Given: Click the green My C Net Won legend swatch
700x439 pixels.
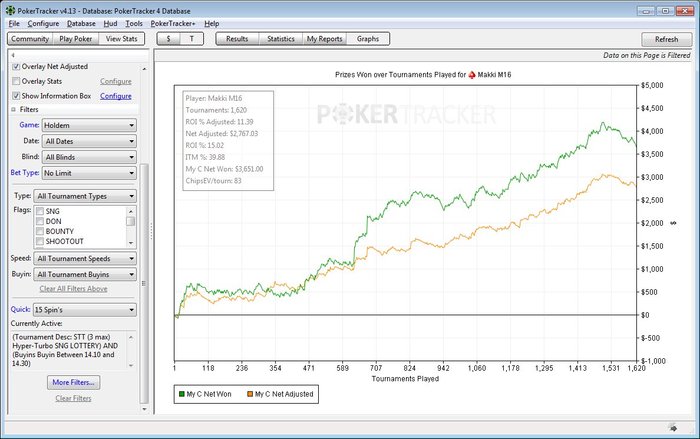Looking at the screenshot, I should [x=181, y=394].
